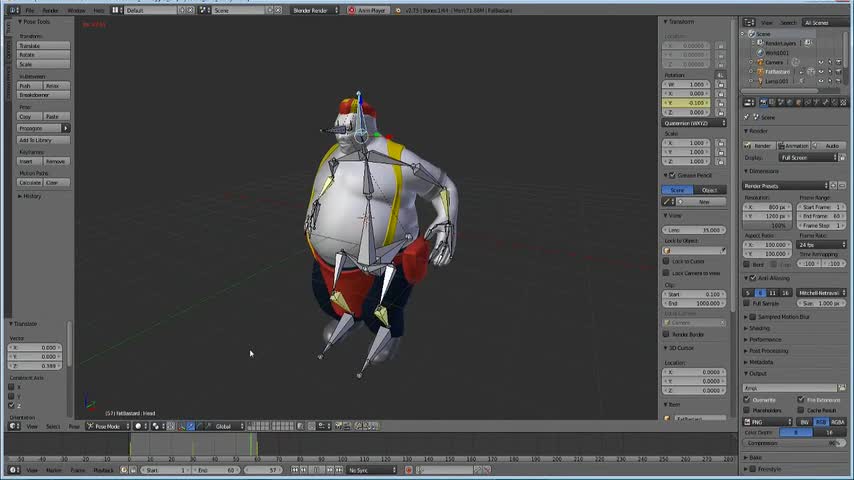Viewport: 854px width, 480px height.
Task: Toggle the Grease Pencil checkbox
Action: click(x=672, y=175)
